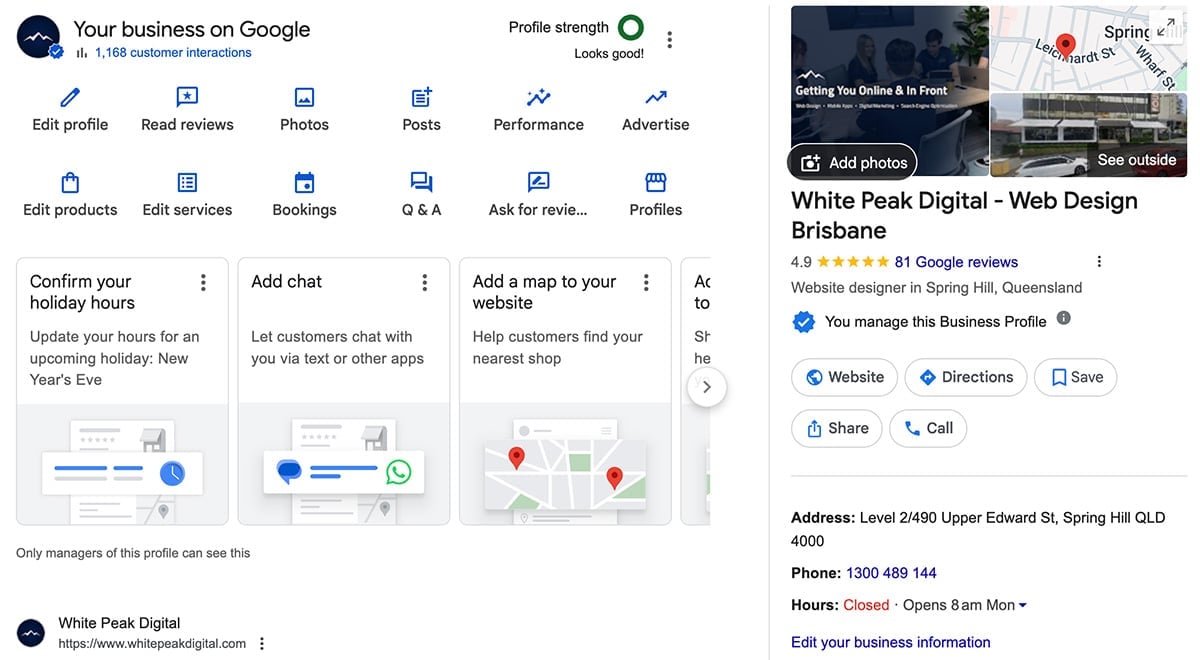Open the Edit services tab
The height and width of the screenshot is (660, 1200).
186,183
